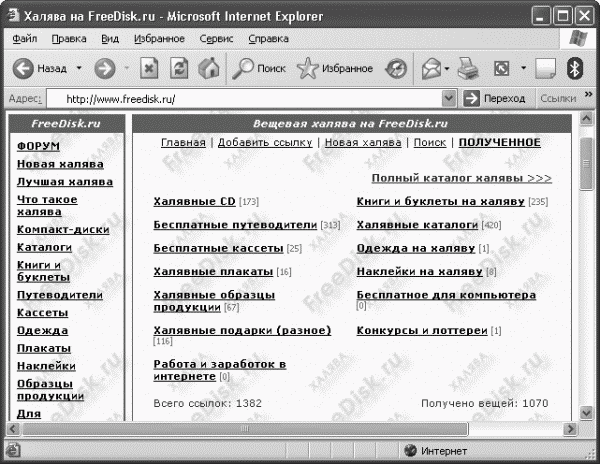600x464 pixels.
Task: Open the ФОРУМ sidebar link
Action: 38,146
